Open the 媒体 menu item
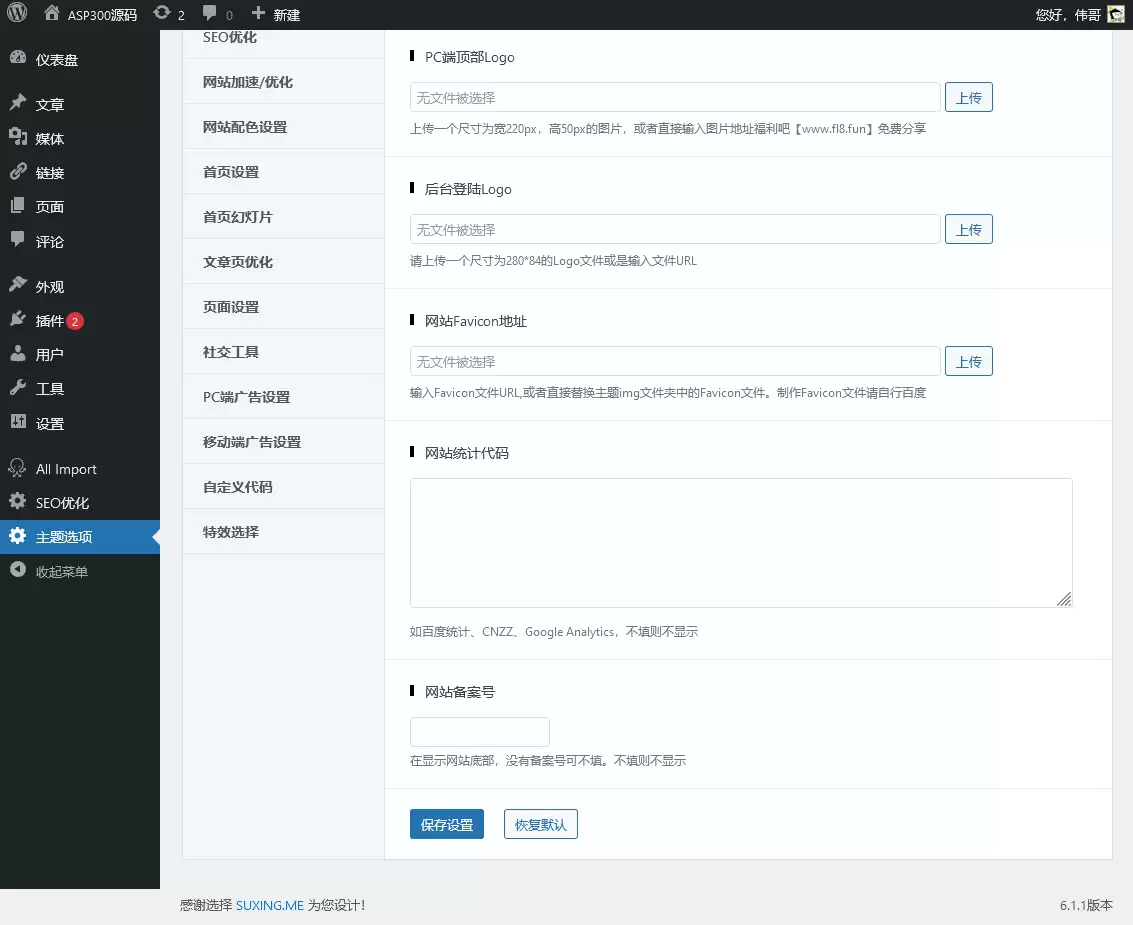This screenshot has width=1133, height=925. click(79, 138)
